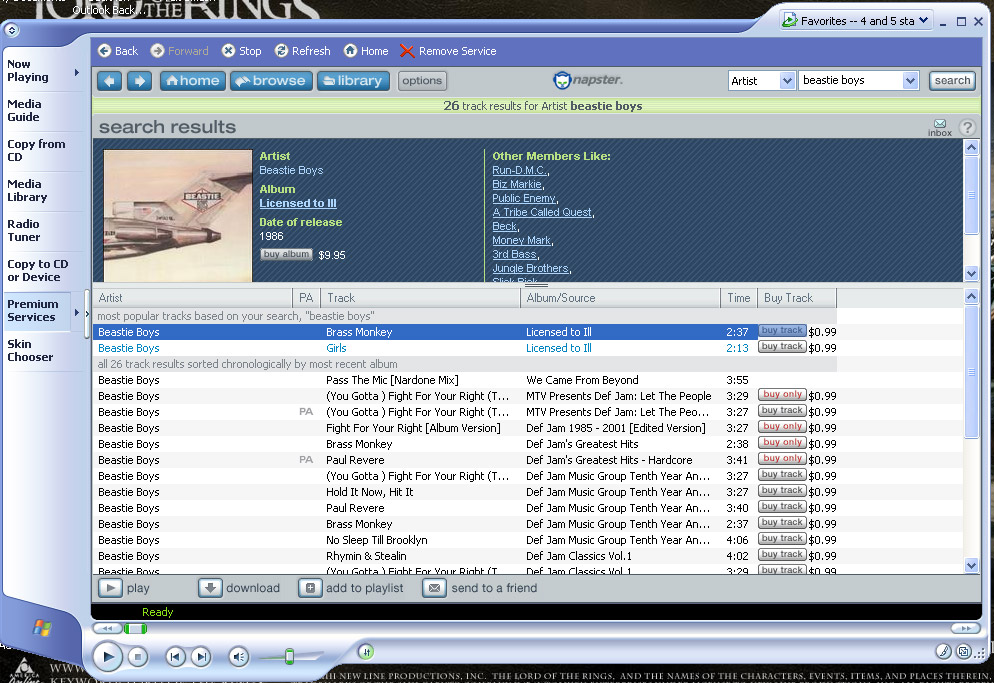This screenshot has height=683, width=994.
Task: Open Napster inbox envelope icon
Action: coord(940,124)
